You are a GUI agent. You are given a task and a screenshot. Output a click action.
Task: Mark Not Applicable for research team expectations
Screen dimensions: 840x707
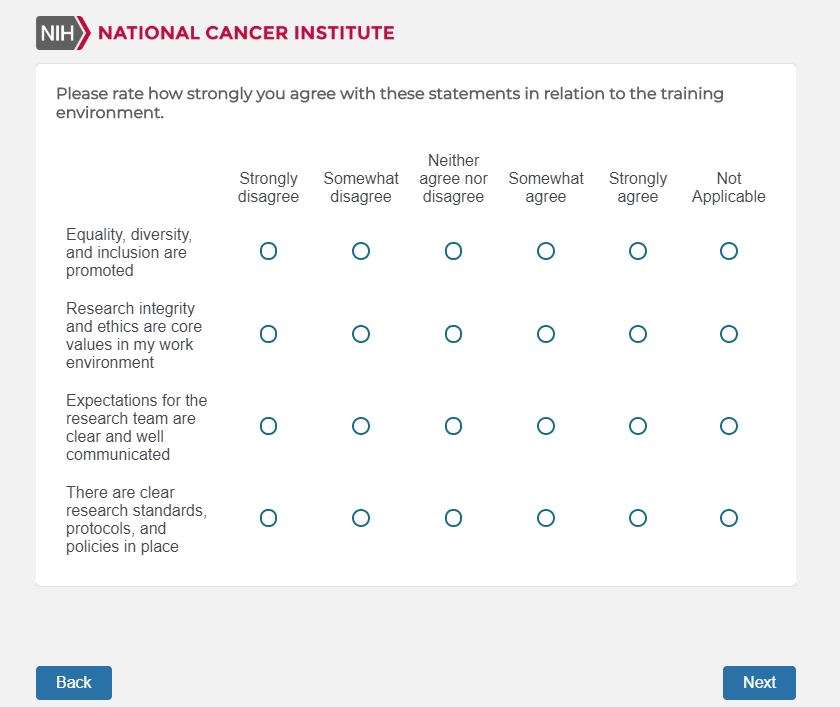pyautogui.click(x=729, y=426)
